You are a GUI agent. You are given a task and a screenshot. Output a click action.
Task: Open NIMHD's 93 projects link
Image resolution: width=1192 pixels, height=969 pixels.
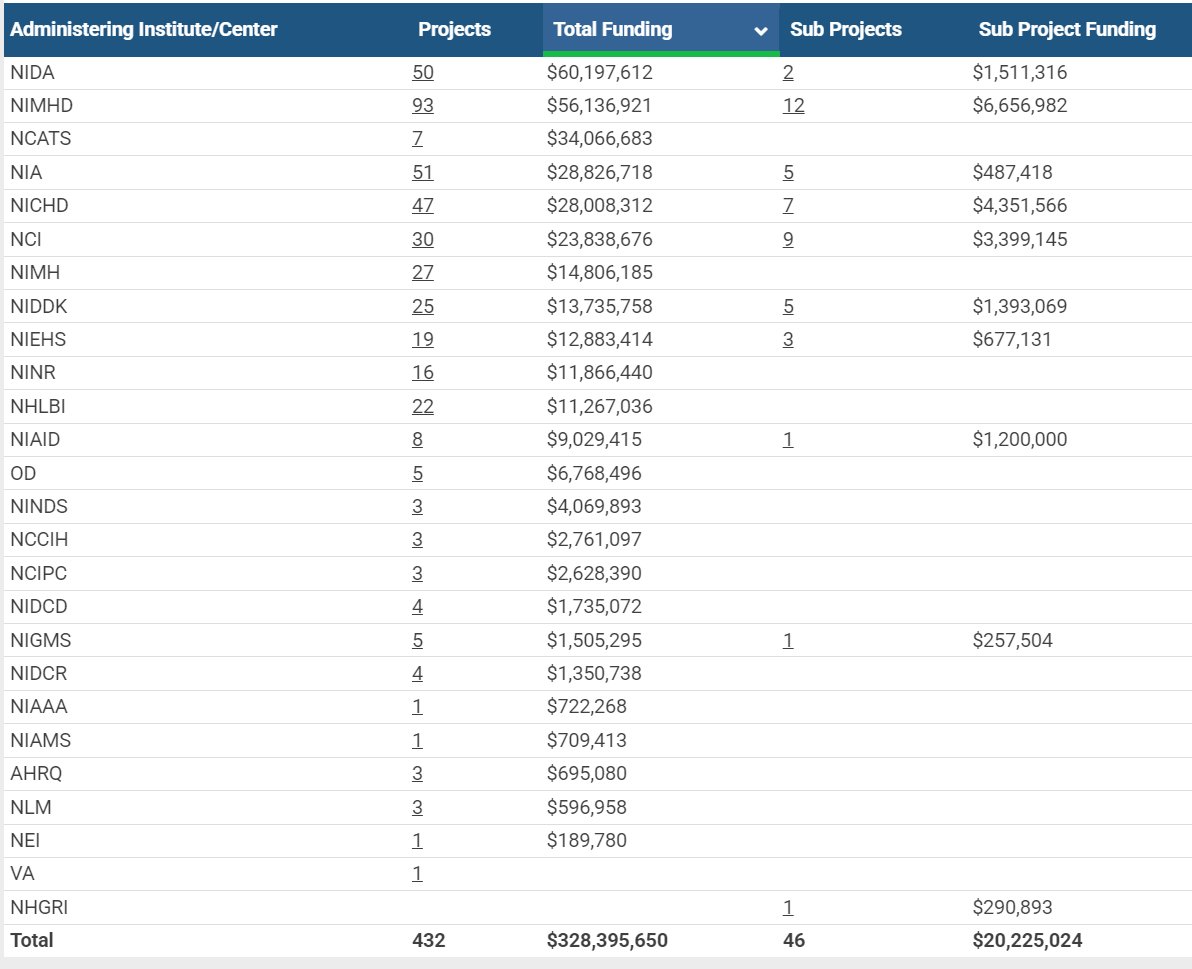click(423, 106)
